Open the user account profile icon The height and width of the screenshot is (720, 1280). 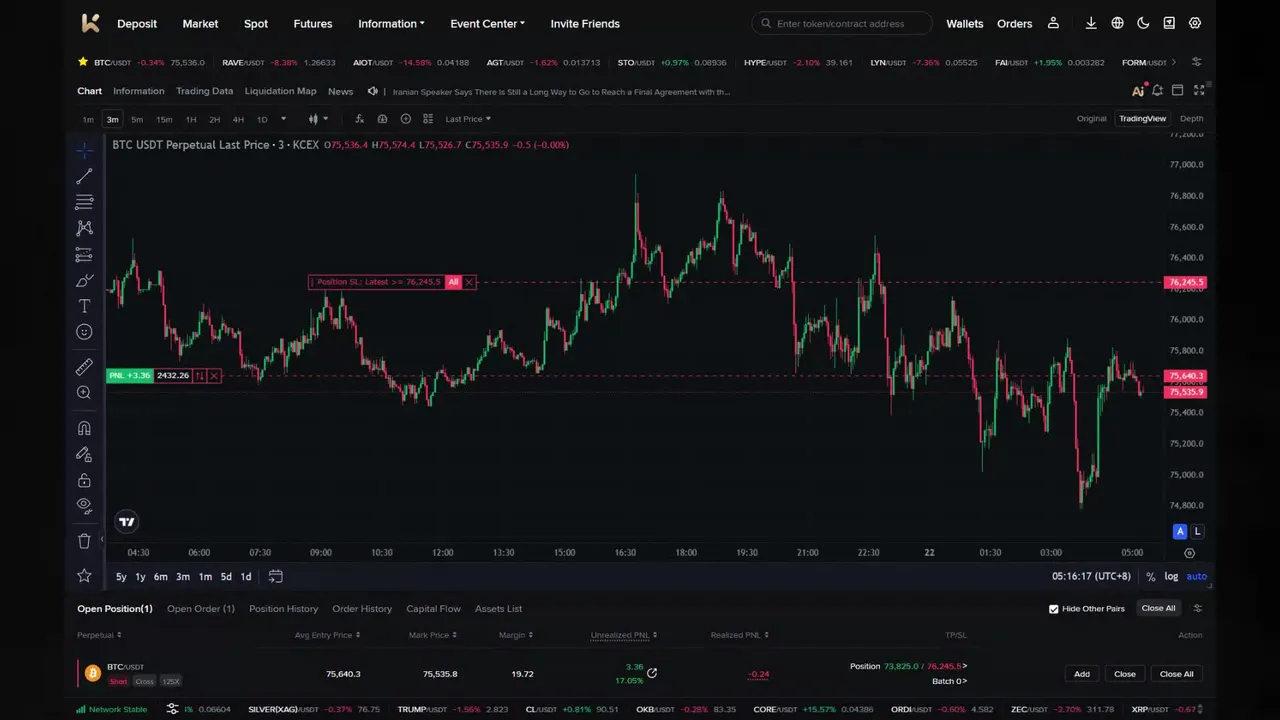pos(1053,23)
